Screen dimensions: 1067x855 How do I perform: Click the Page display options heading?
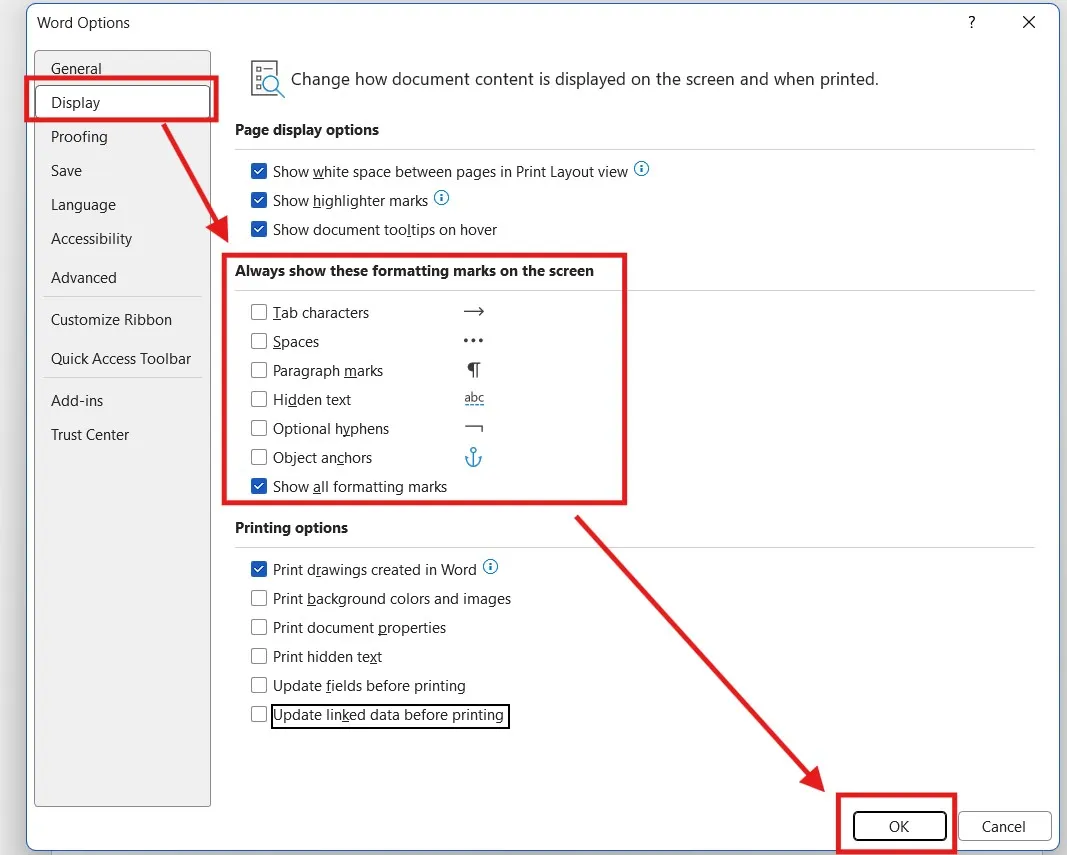click(x=307, y=129)
